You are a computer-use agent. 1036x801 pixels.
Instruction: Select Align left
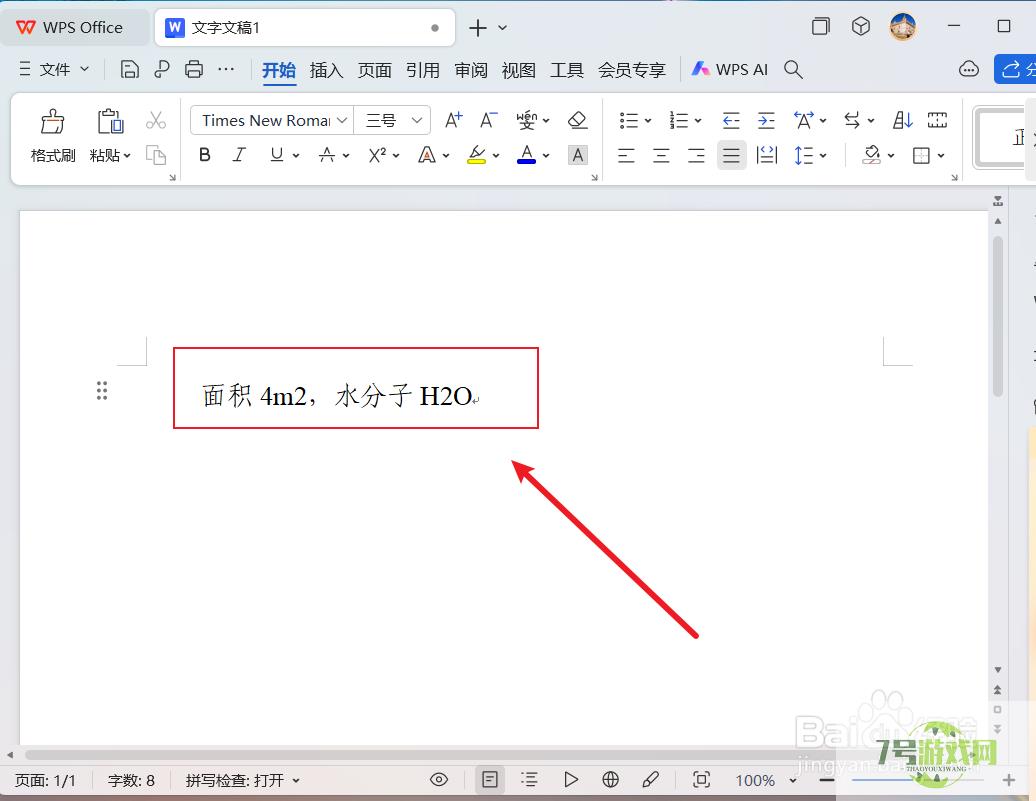pos(626,155)
